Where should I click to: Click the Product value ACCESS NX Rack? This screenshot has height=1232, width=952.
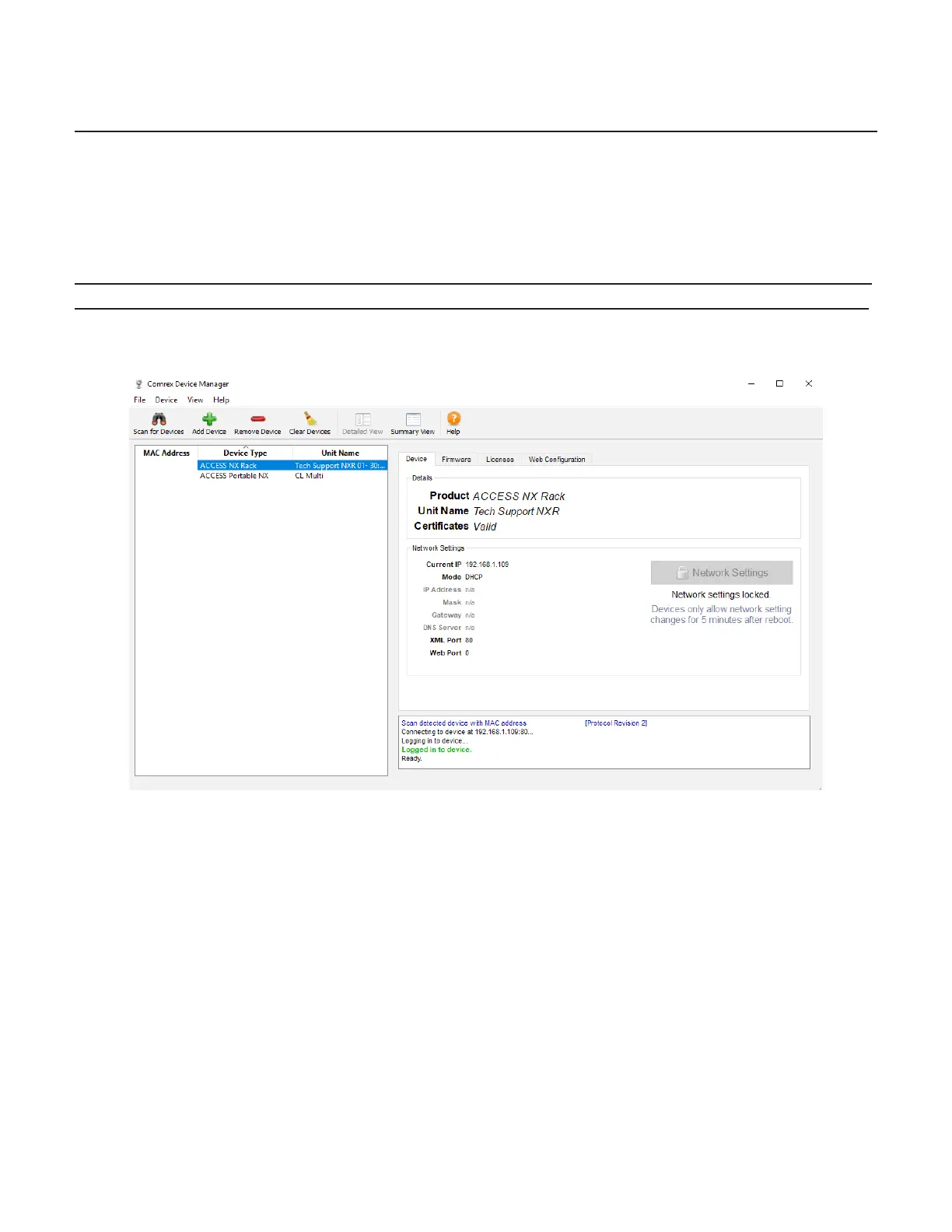click(520, 496)
